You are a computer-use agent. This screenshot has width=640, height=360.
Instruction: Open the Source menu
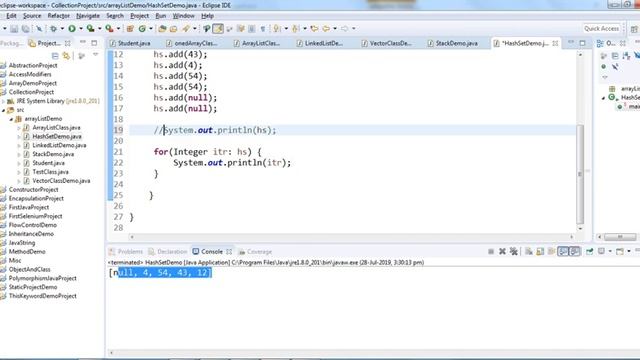pos(32,16)
